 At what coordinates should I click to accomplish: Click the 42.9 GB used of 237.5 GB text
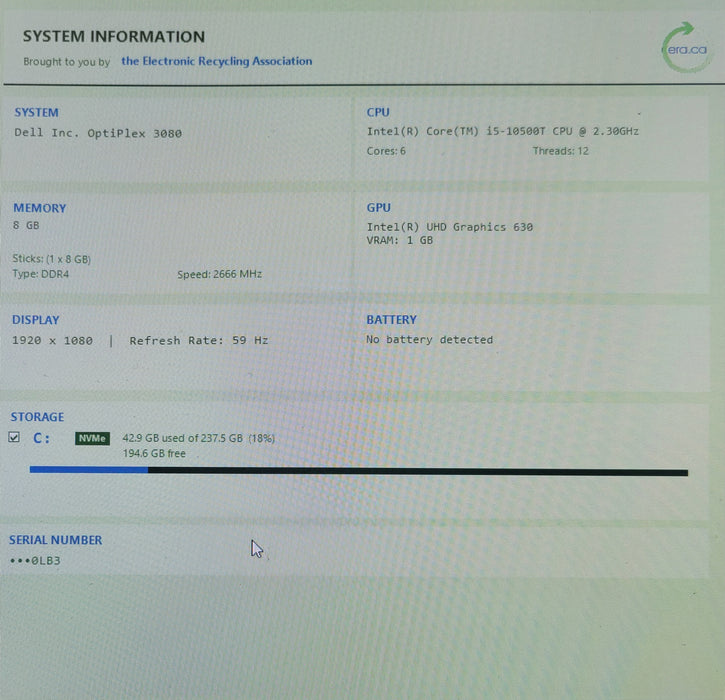pos(198,438)
